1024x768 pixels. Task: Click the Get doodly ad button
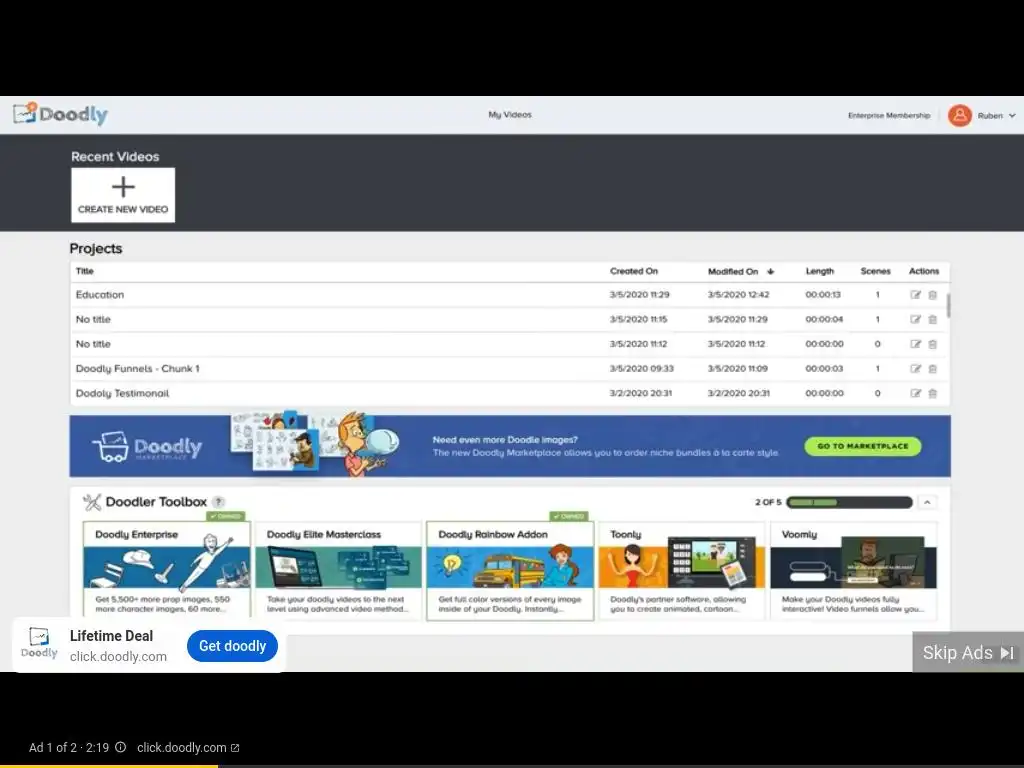(x=232, y=646)
